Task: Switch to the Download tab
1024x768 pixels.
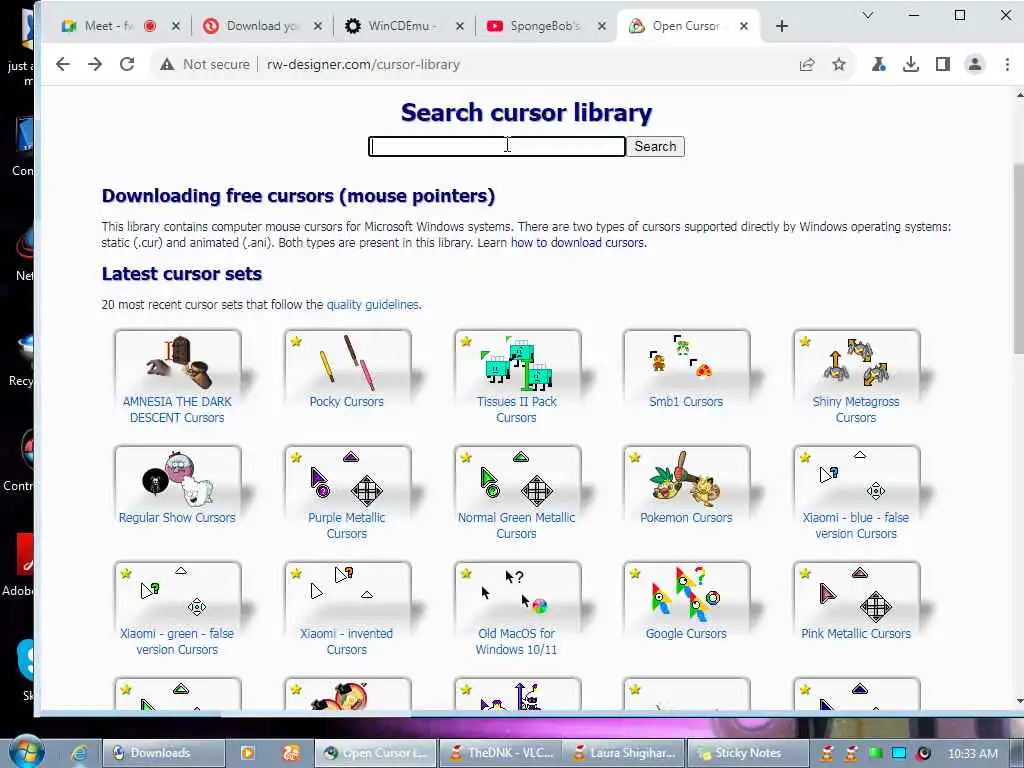Action: coord(263,26)
